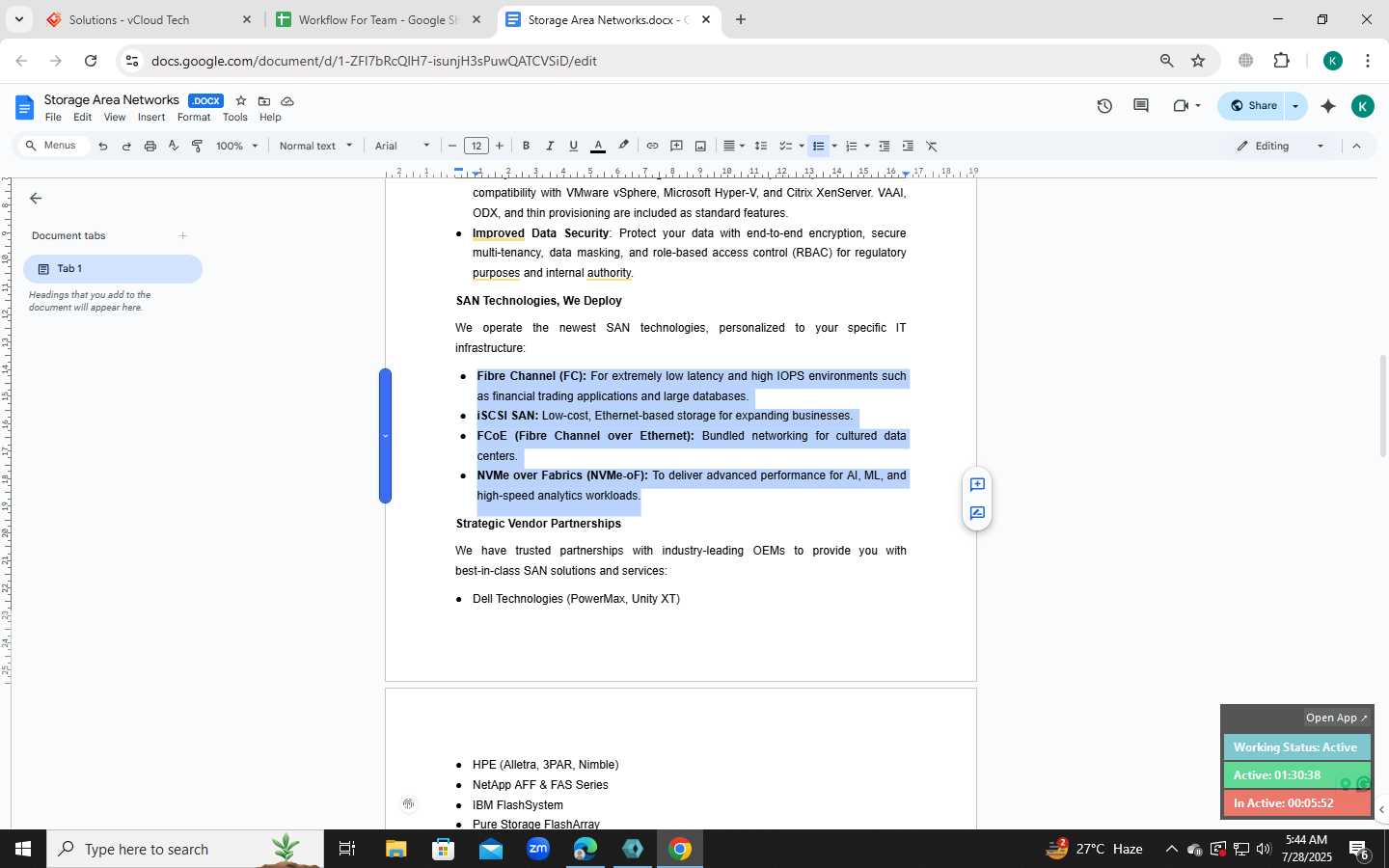Screen dimensions: 1389x868
Task: Decrease font size with minus
Action: (x=452, y=146)
